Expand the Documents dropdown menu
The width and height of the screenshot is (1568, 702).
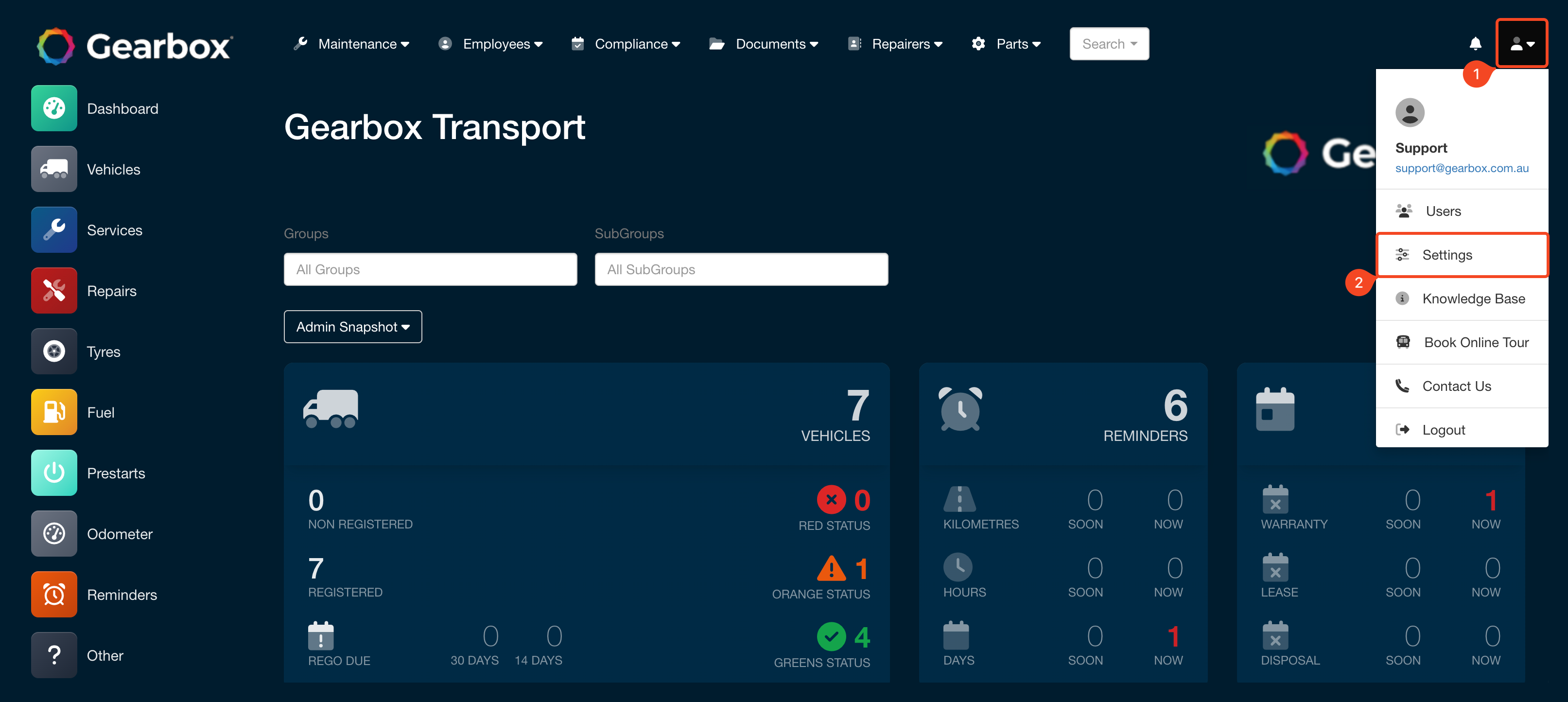tap(763, 44)
